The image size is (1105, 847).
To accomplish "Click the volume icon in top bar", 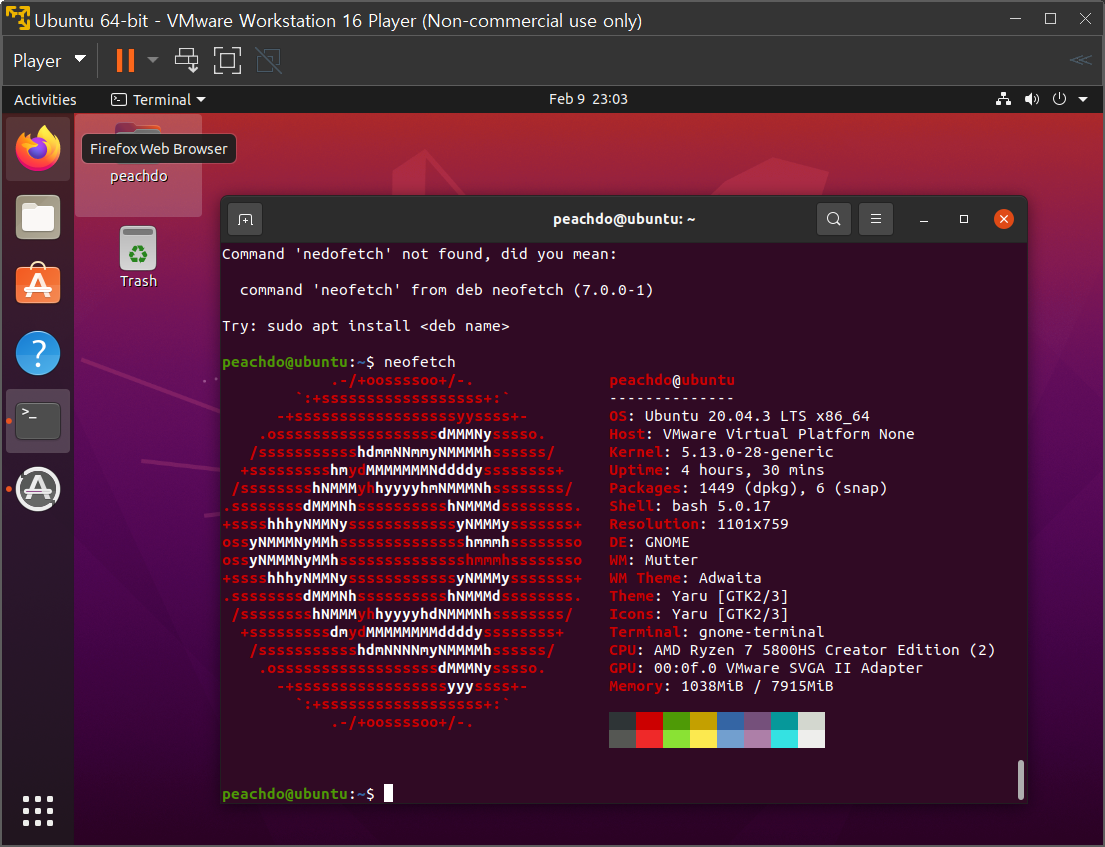I will click(1032, 99).
